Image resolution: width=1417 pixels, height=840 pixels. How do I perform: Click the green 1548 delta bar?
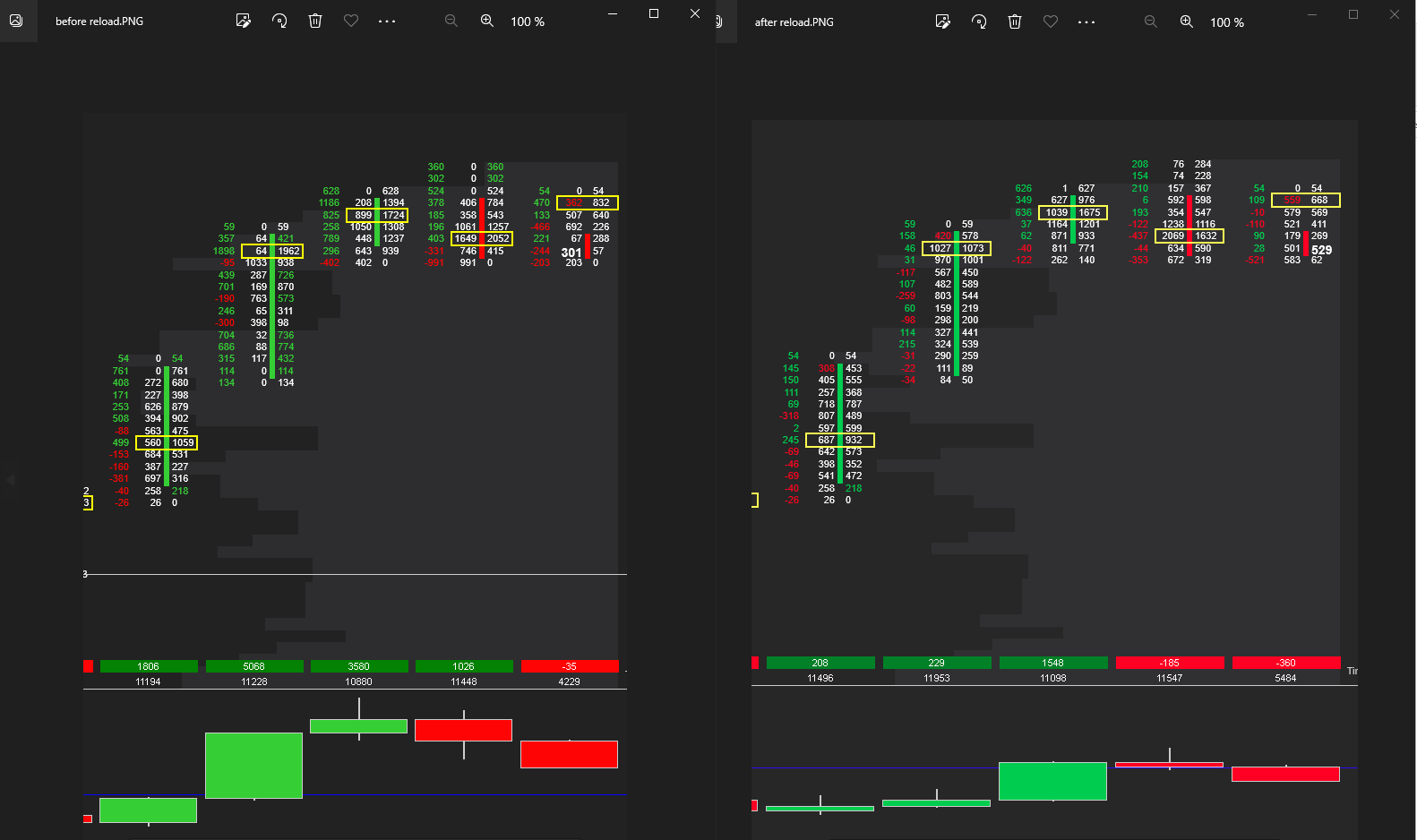1053,663
